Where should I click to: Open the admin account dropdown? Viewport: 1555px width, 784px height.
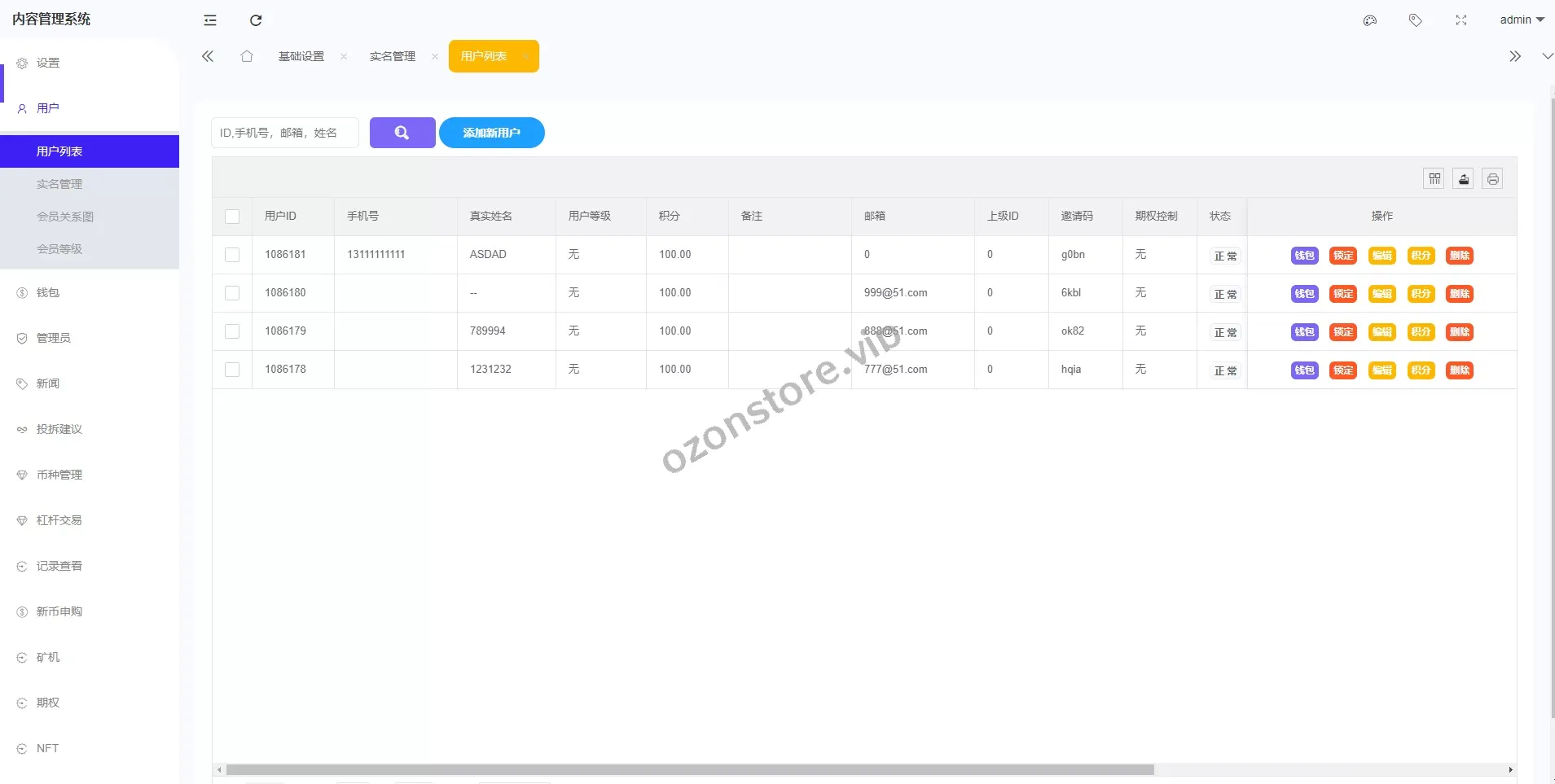[x=1522, y=20]
